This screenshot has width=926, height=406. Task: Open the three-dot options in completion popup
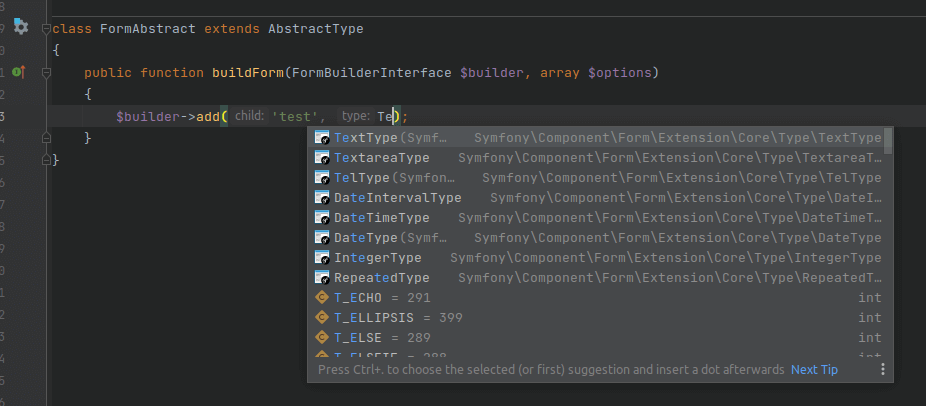click(882, 370)
